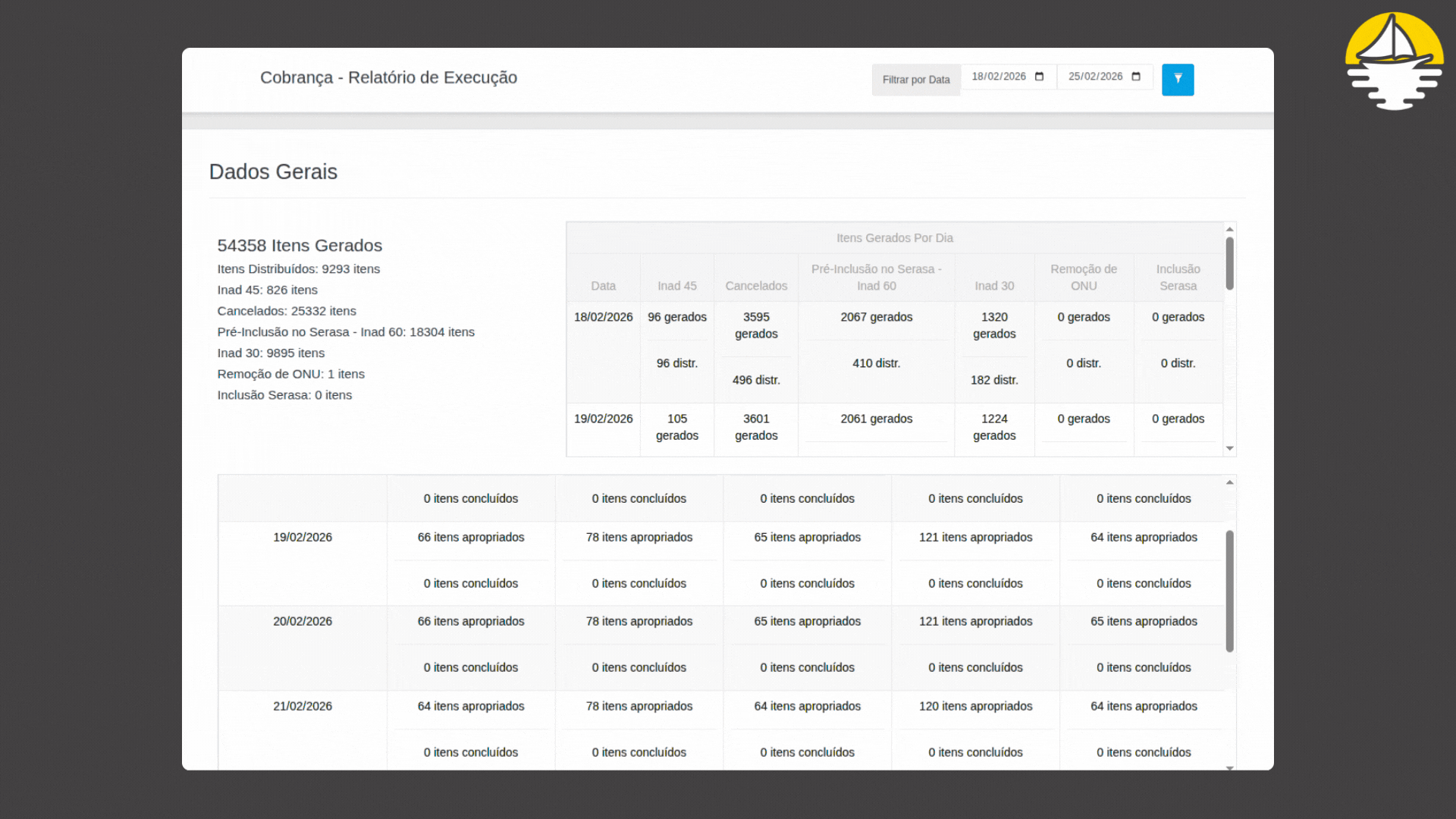Viewport: 1456px width, 819px height.
Task: Click down arrow of lower table scrollbar
Action: pyautogui.click(x=1230, y=767)
